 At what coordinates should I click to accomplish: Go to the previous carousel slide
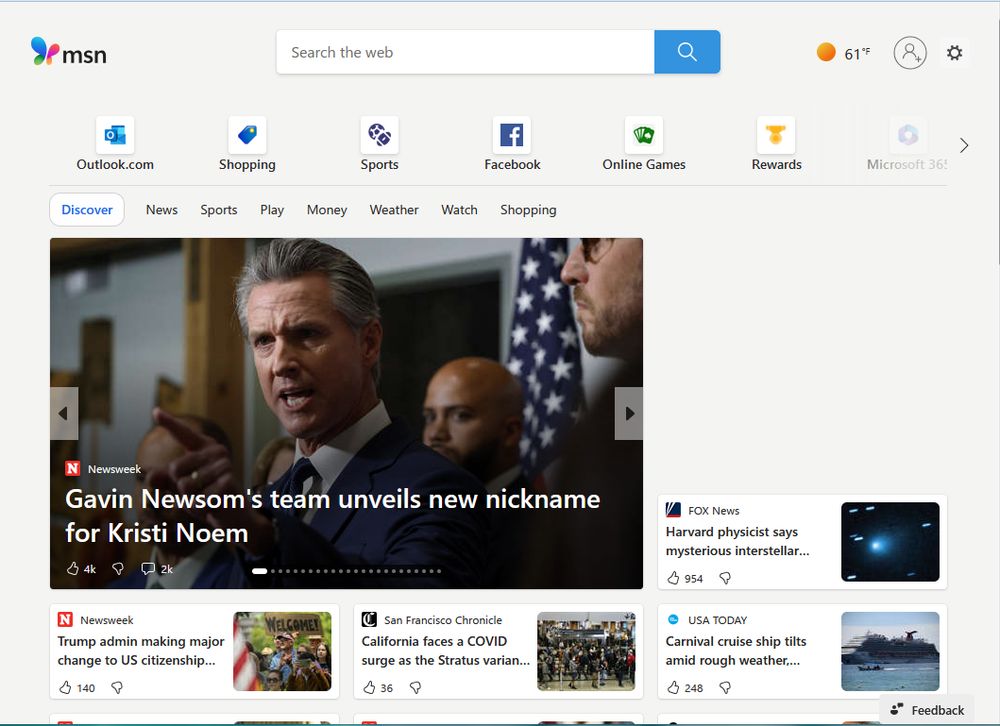click(64, 413)
